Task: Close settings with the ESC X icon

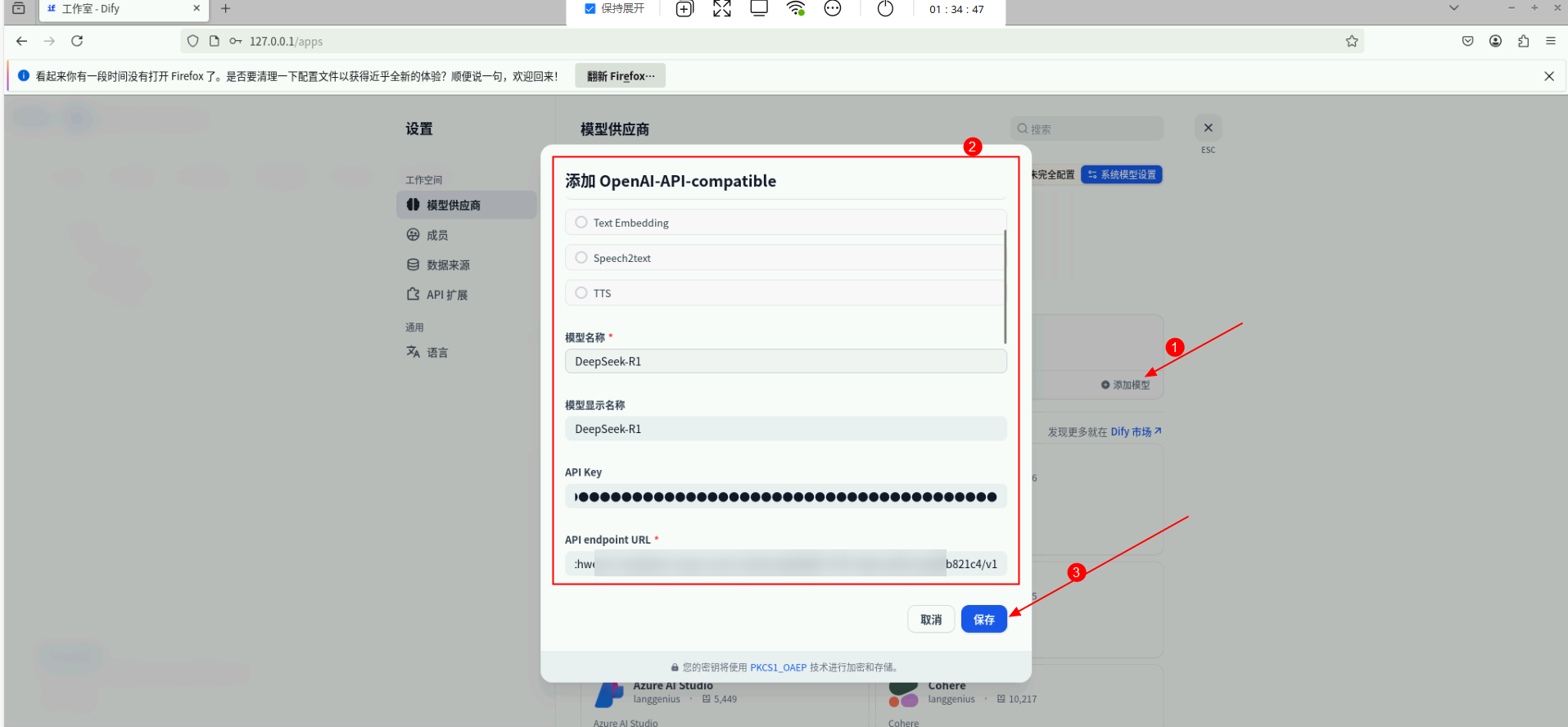Action: pyautogui.click(x=1208, y=128)
